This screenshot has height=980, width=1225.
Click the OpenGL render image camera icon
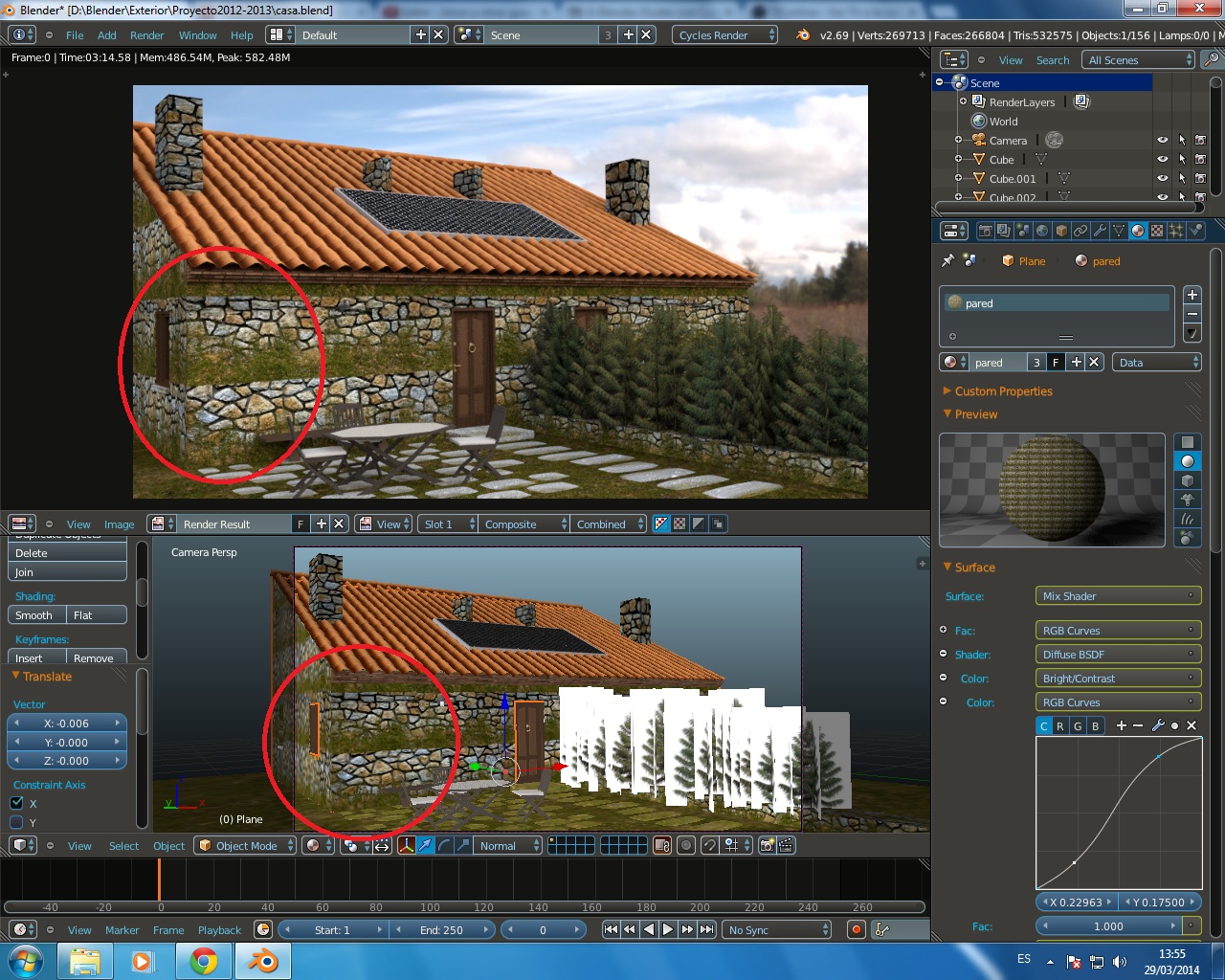(767, 845)
